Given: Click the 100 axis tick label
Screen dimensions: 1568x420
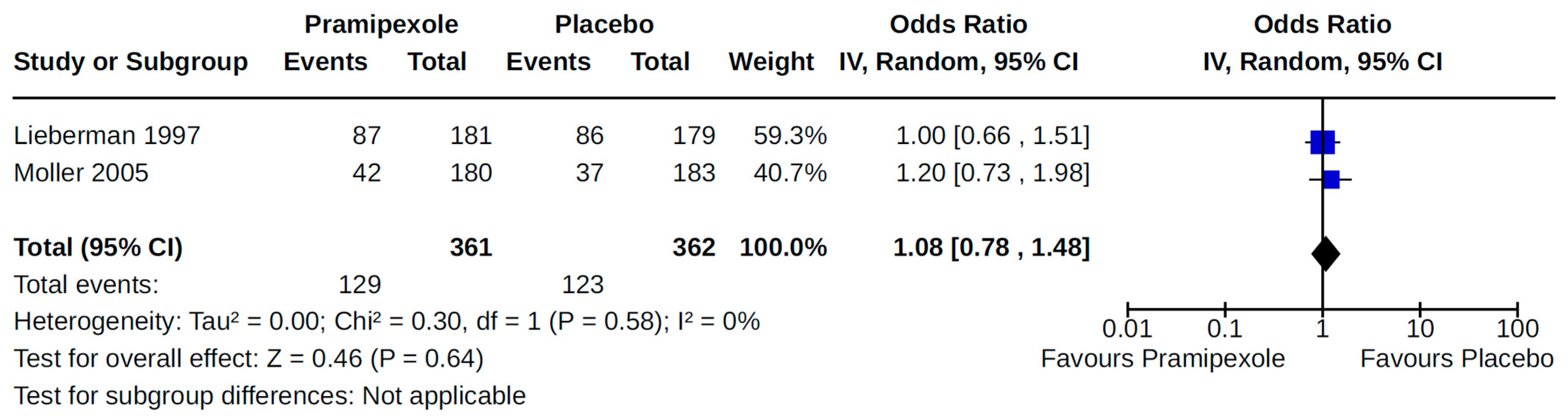Looking at the screenshot, I should (1517, 329).
